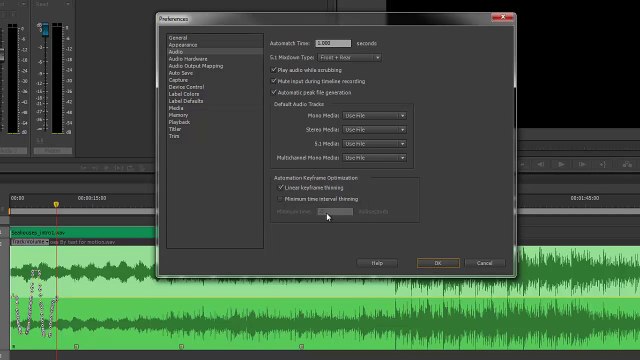Select General in the Preferences list
The height and width of the screenshot is (360, 640).
[x=178, y=38]
